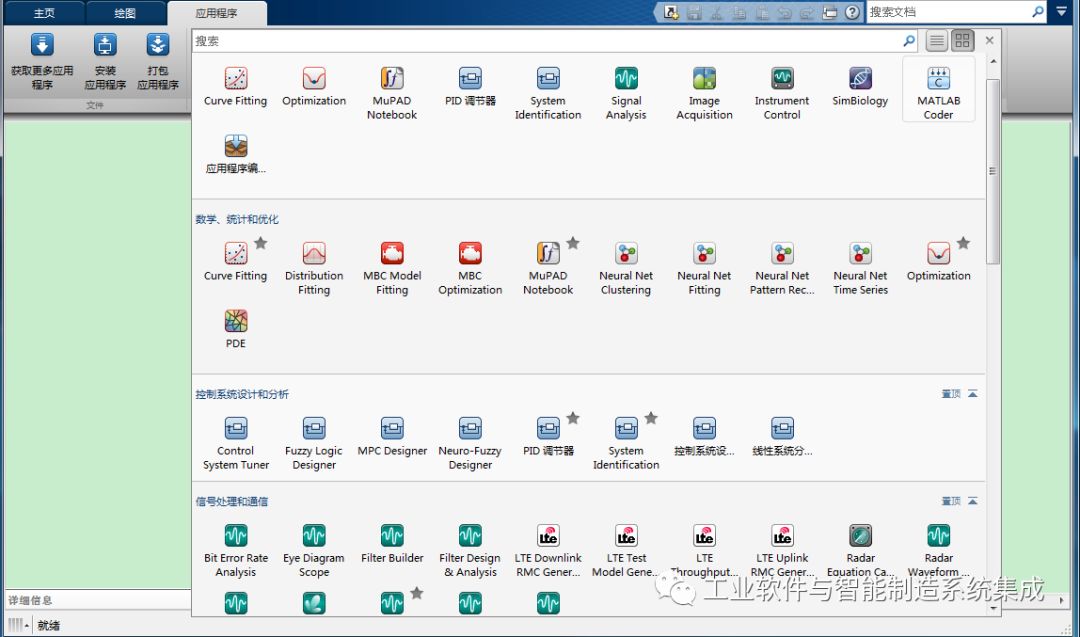Launch MBC Model Fitting app
The image size is (1080, 637).
392,269
